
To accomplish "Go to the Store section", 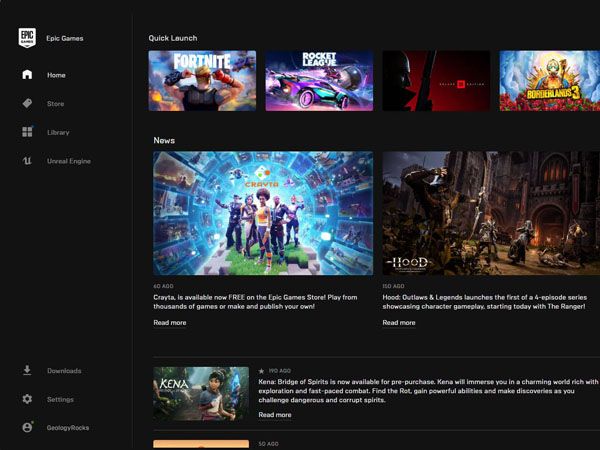I will 55,104.
